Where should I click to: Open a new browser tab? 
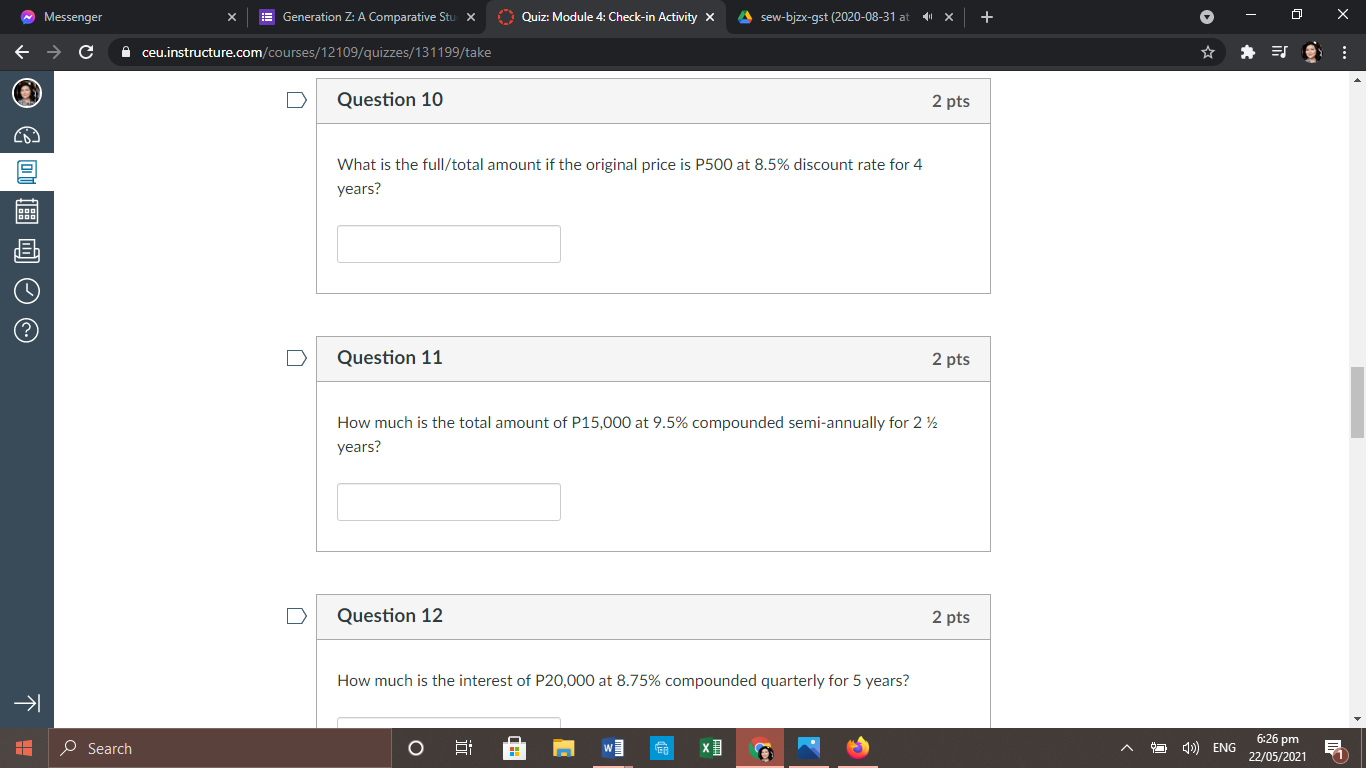pyautogui.click(x=987, y=17)
